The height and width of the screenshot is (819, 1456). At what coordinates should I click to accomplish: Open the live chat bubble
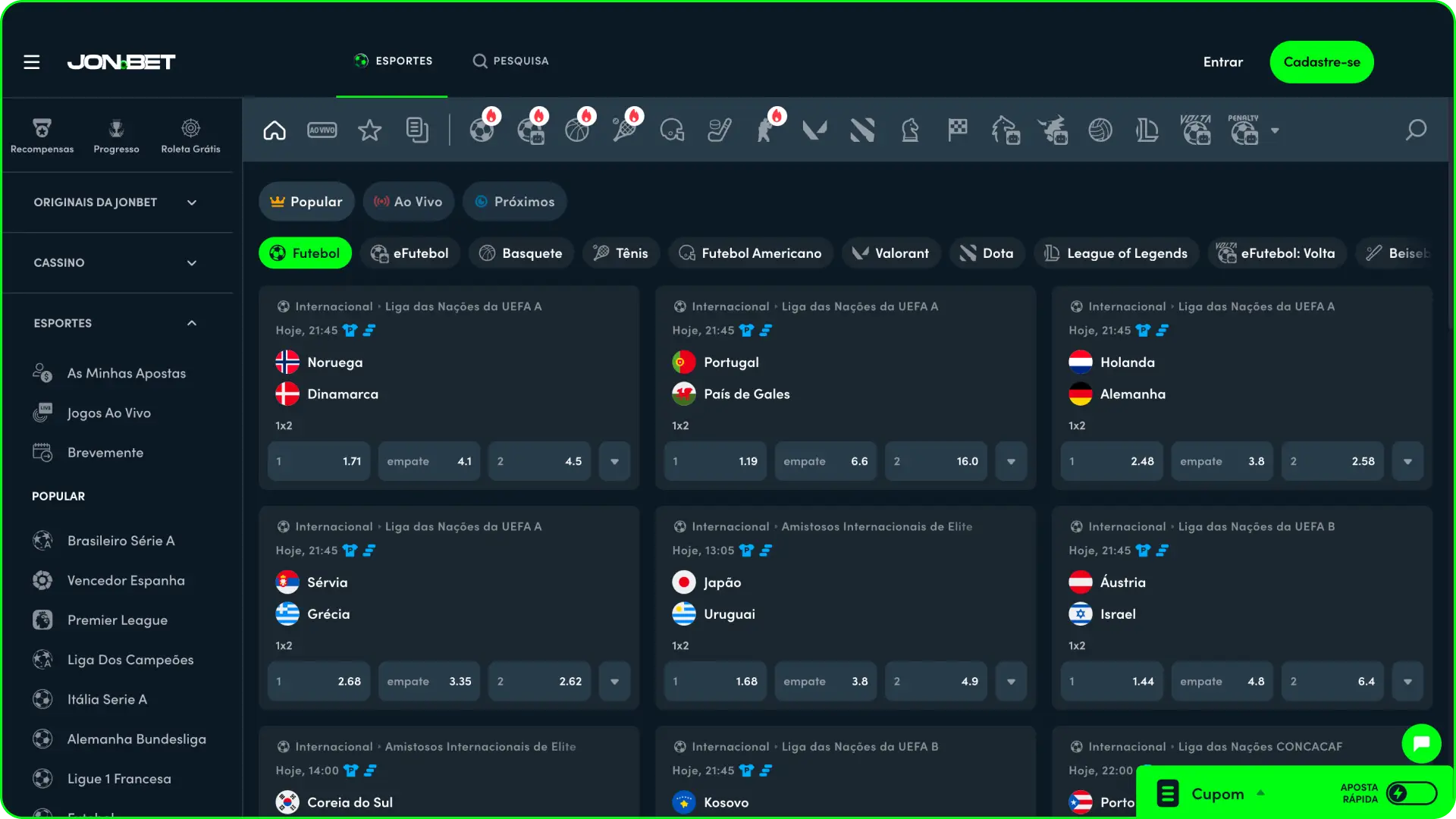(x=1421, y=743)
